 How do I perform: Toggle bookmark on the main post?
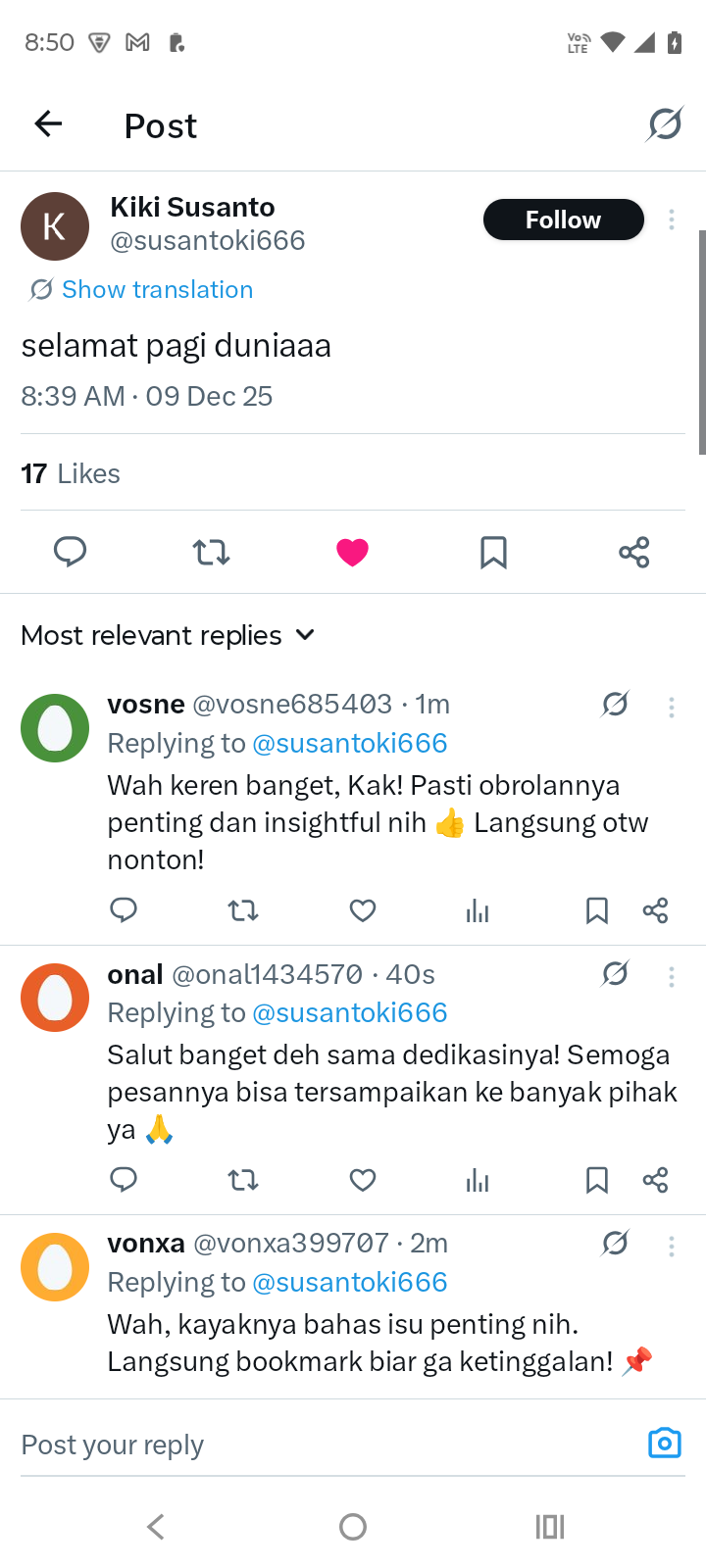(493, 553)
